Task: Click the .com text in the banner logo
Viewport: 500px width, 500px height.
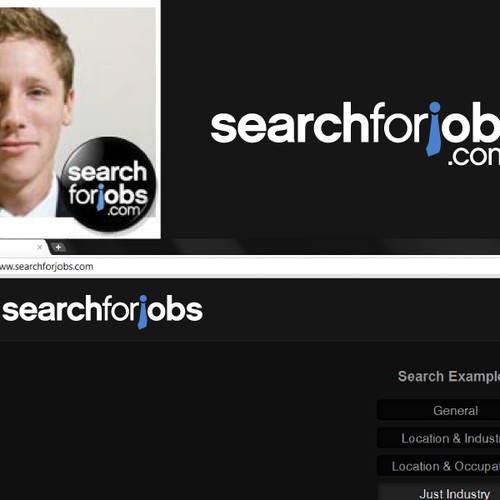Action: 474,156
